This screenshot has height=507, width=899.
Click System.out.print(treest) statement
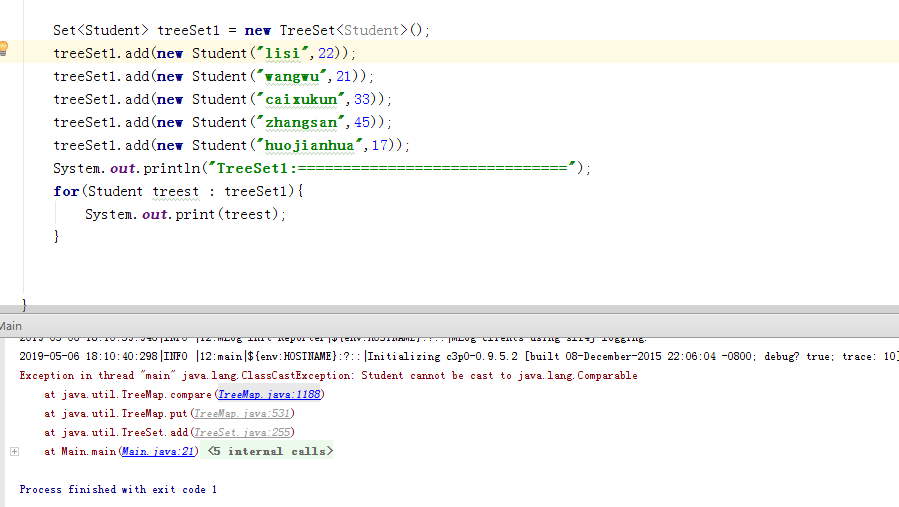[x=185, y=214]
